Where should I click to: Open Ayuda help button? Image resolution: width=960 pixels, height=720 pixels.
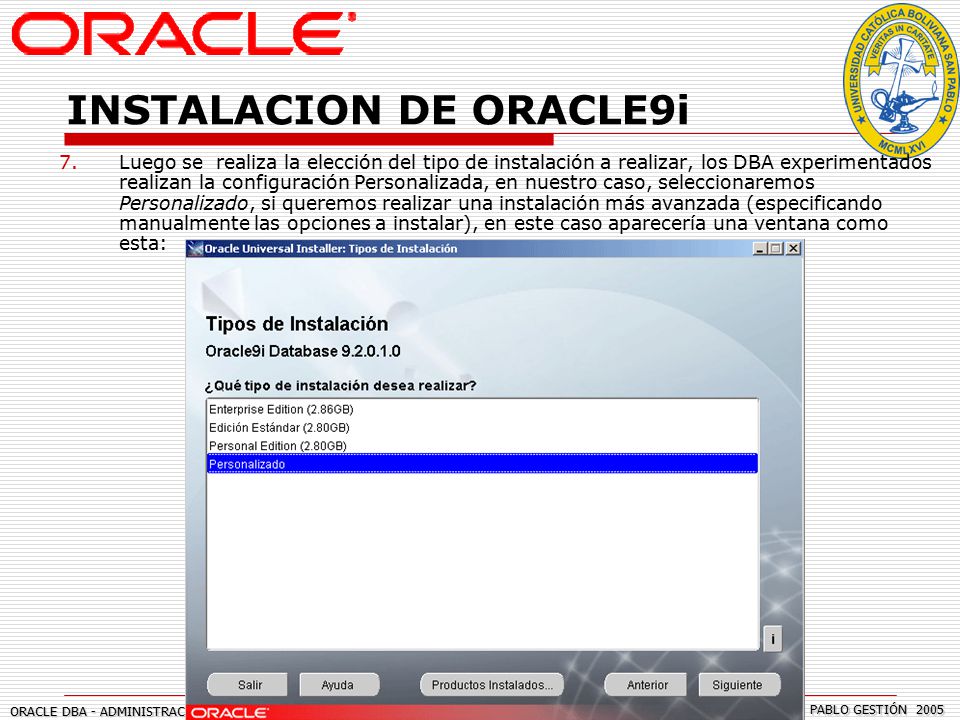click(x=339, y=685)
